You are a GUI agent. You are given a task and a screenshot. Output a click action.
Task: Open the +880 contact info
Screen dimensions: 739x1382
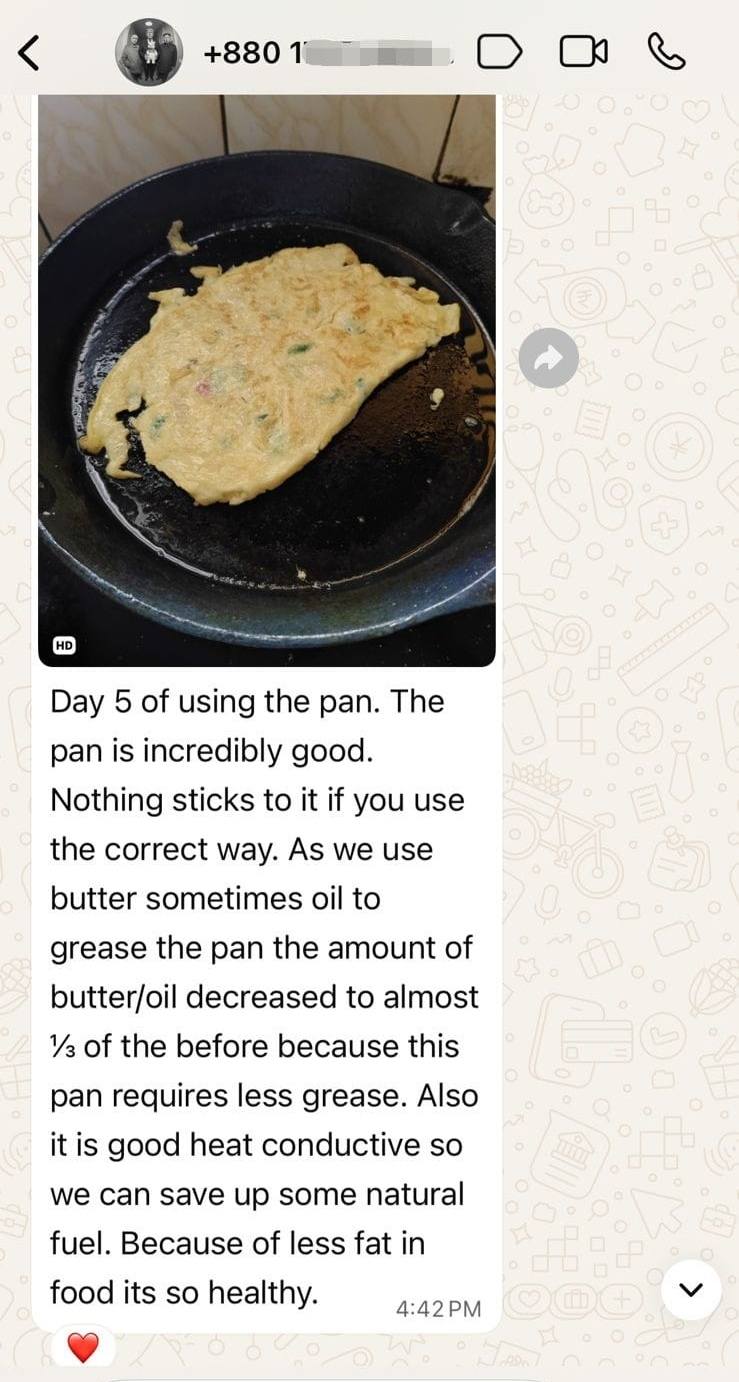click(328, 52)
